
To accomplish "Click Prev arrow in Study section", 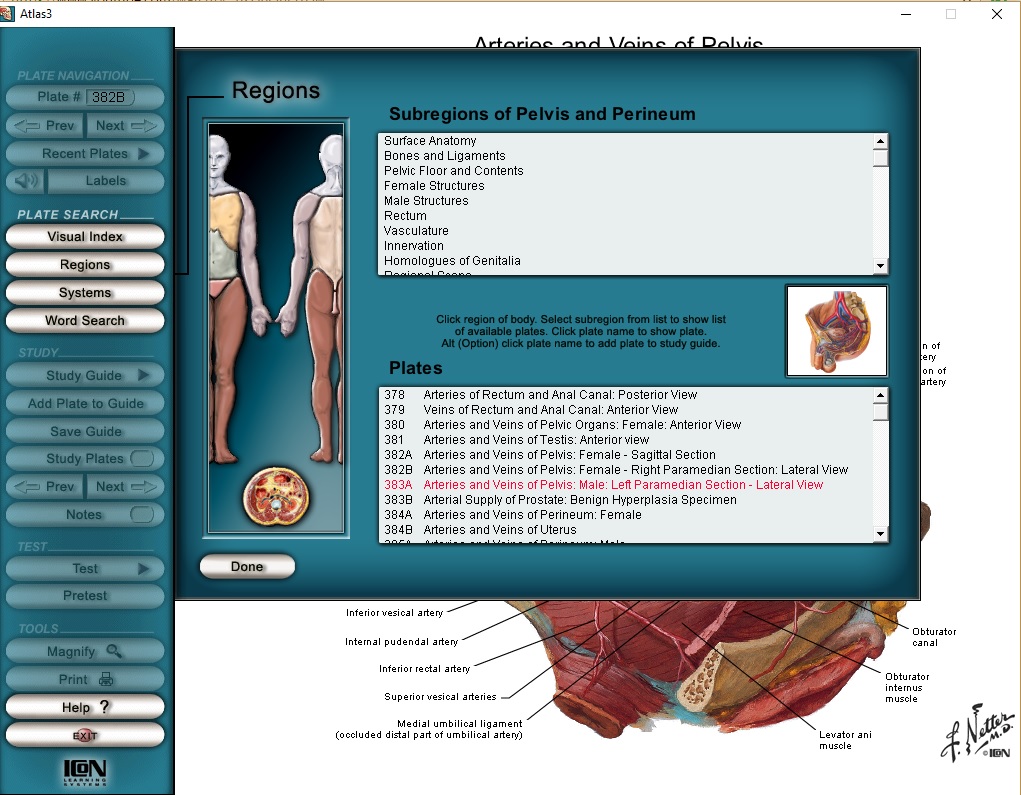I will pyautogui.click(x=45, y=486).
